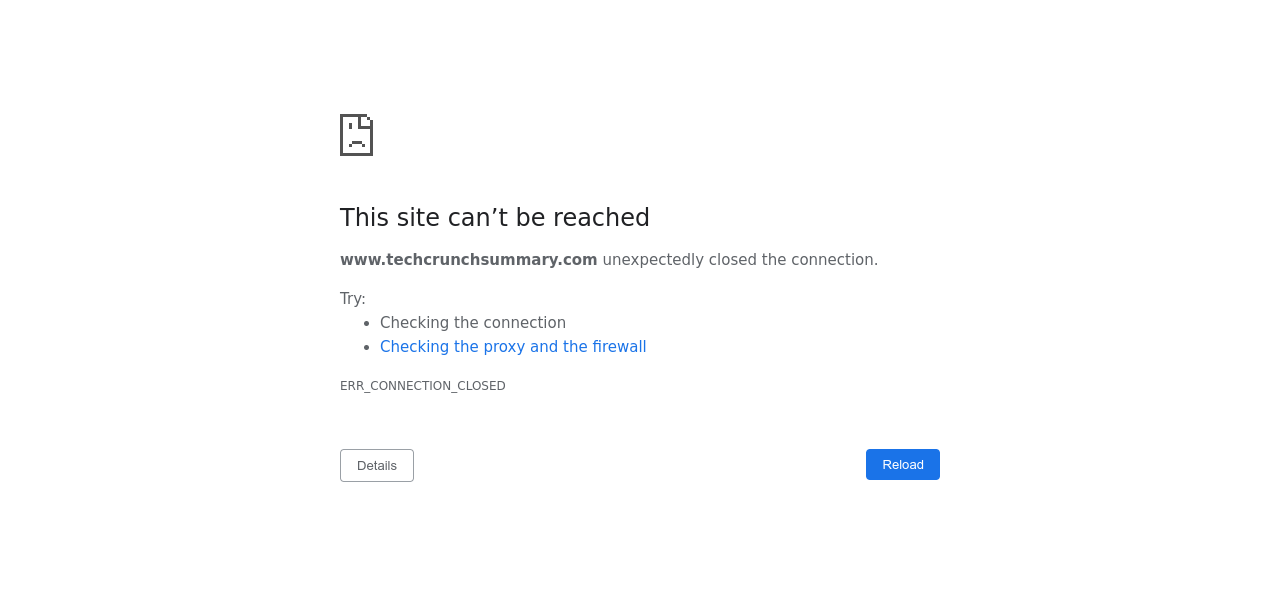This screenshot has height=600, width=1280.
Task: Click the "This site can't be reached" heading
Action: (x=494, y=218)
